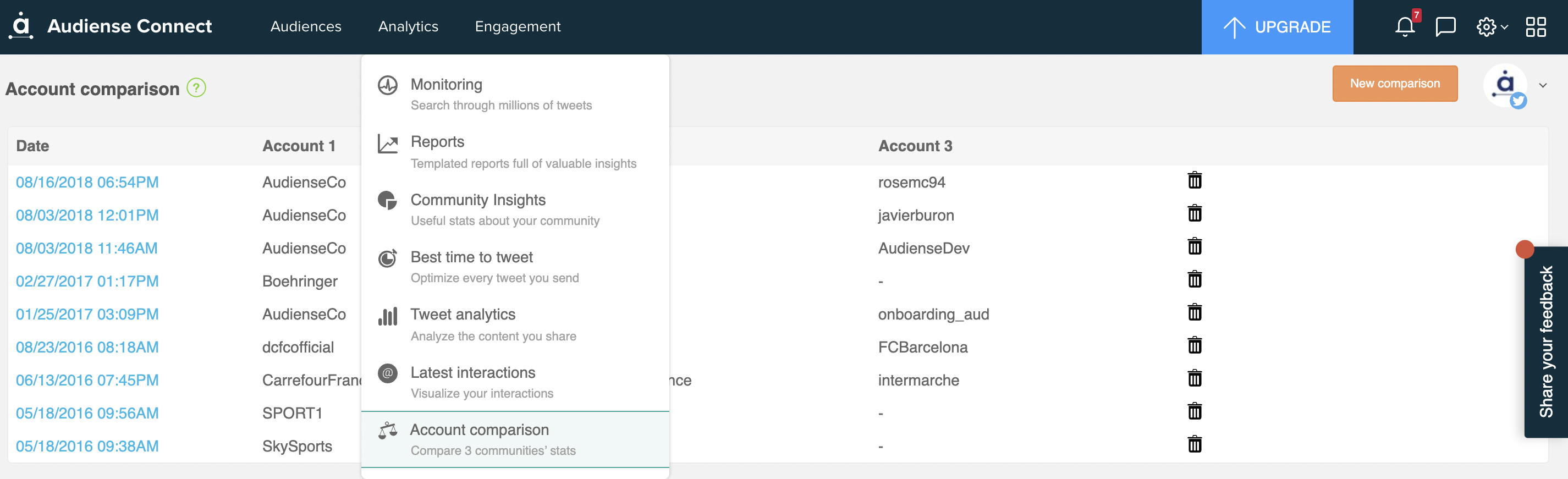This screenshot has width=1568, height=479.
Task: Click the UPGRADE button
Action: (1277, 27)
